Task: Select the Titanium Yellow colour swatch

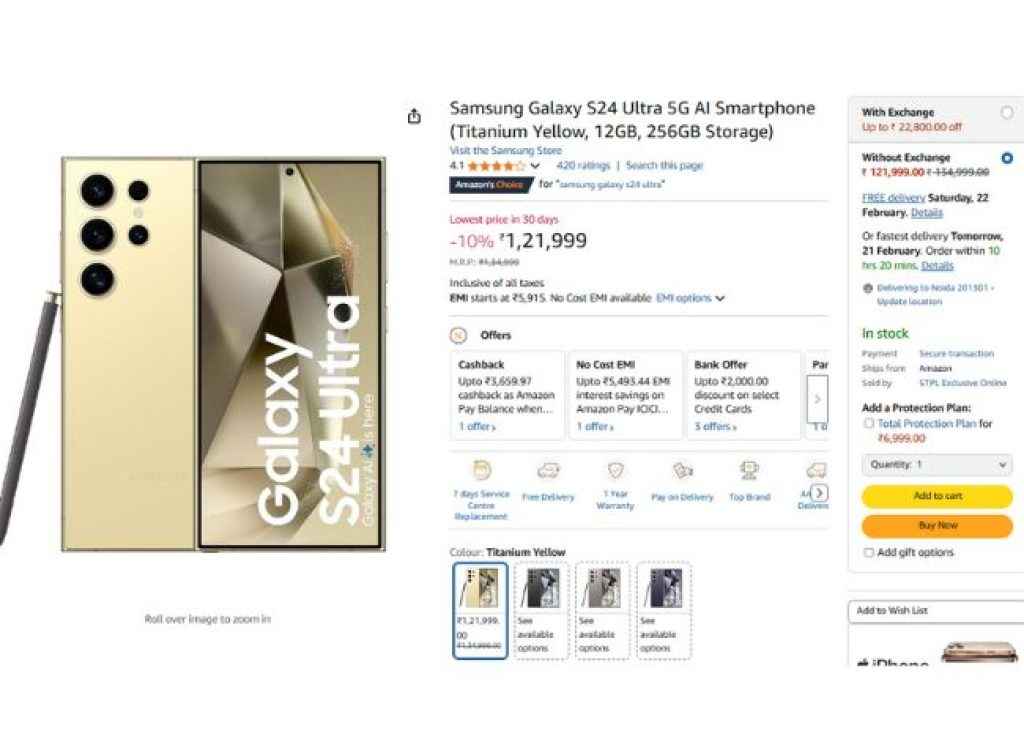Action: (480, 610)
